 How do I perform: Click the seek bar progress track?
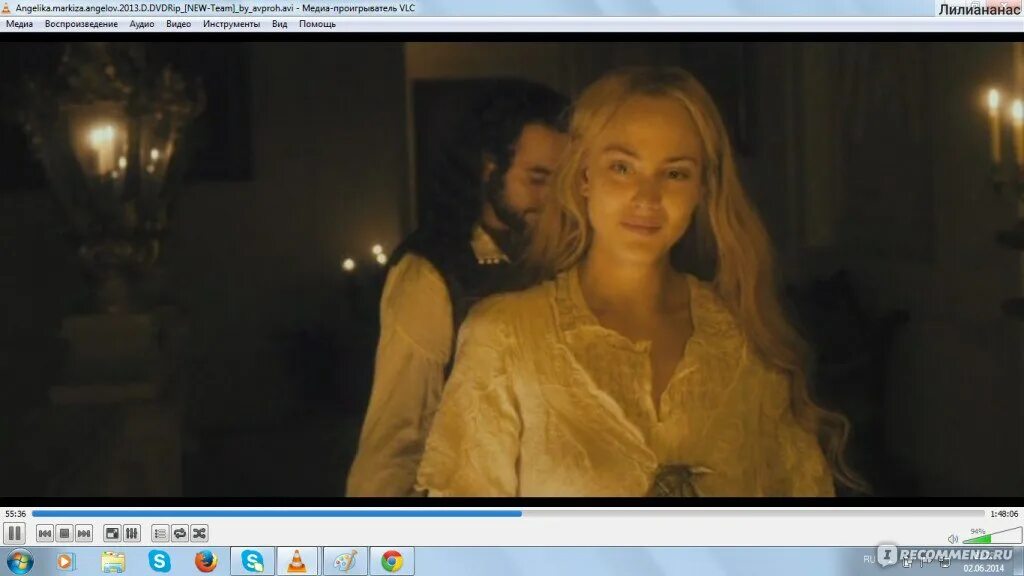508,514
